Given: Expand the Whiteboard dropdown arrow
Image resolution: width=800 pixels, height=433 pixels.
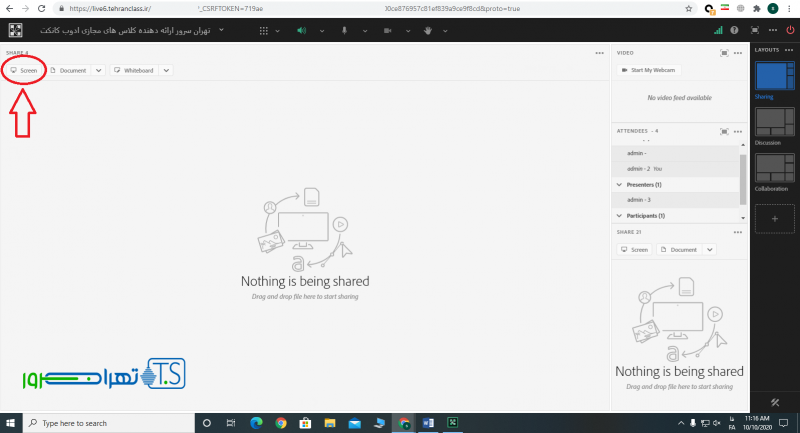Looking at the screenshot, I should [166, 71].
